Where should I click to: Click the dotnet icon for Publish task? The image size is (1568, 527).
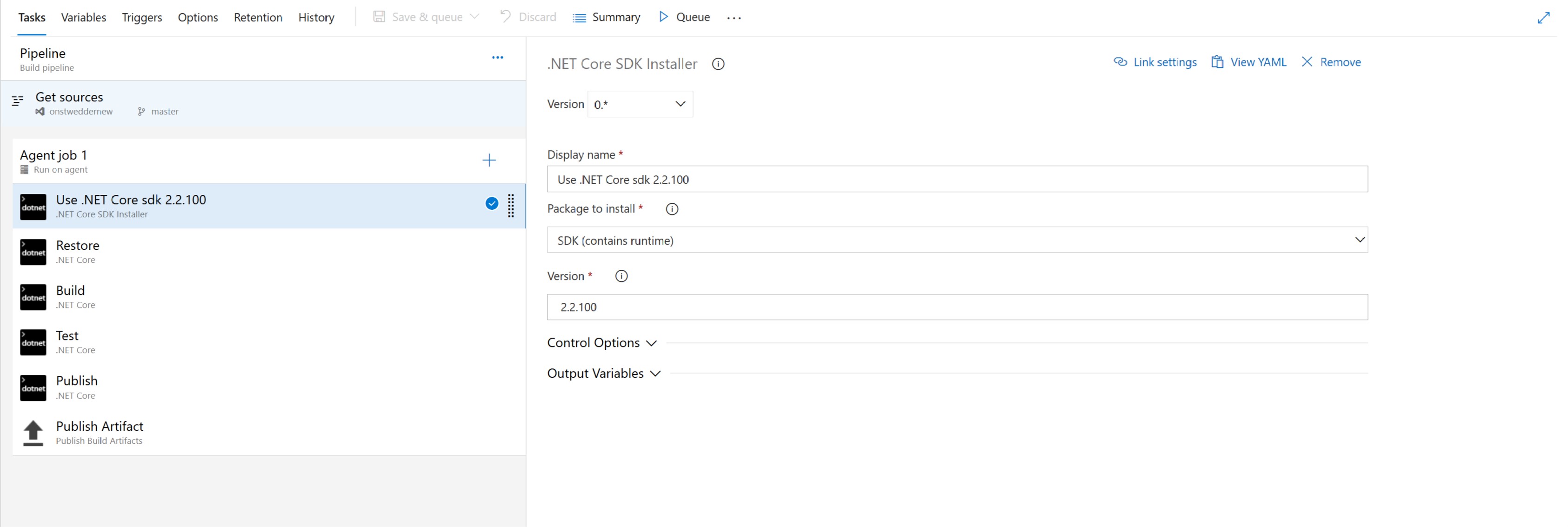pos(33,387)
